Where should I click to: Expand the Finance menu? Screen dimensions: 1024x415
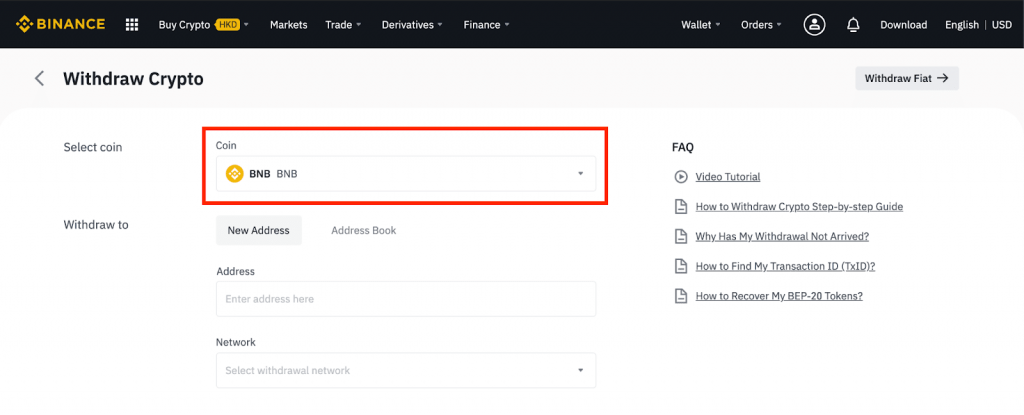[x=487, y=25]
